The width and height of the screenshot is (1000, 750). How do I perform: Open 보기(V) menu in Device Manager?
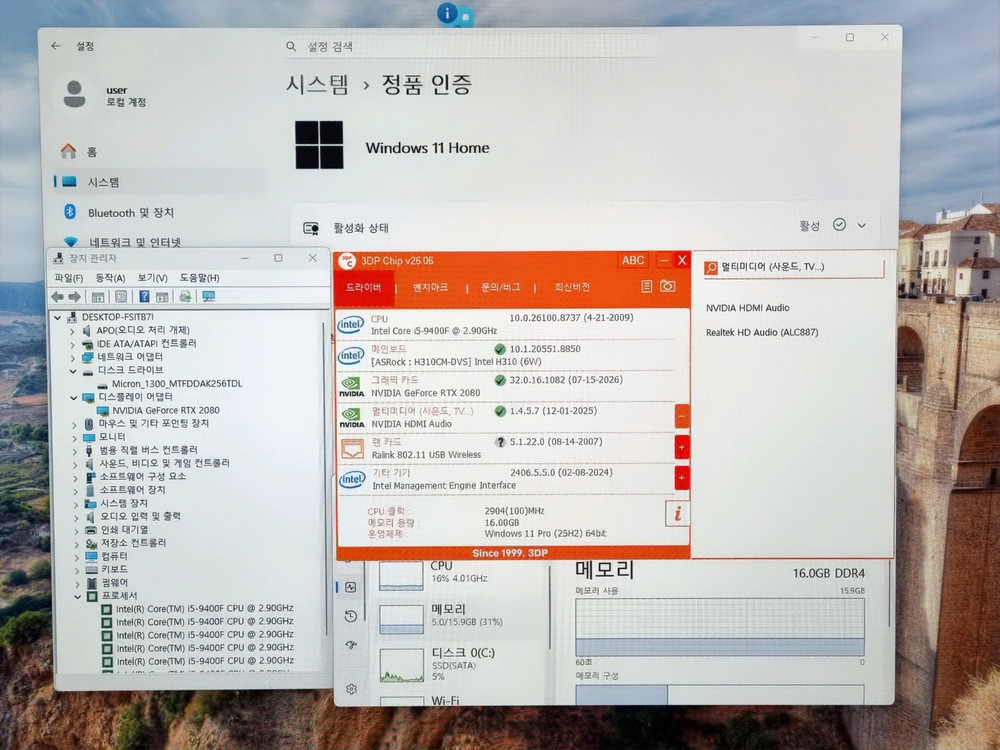(x=152, y=278)
